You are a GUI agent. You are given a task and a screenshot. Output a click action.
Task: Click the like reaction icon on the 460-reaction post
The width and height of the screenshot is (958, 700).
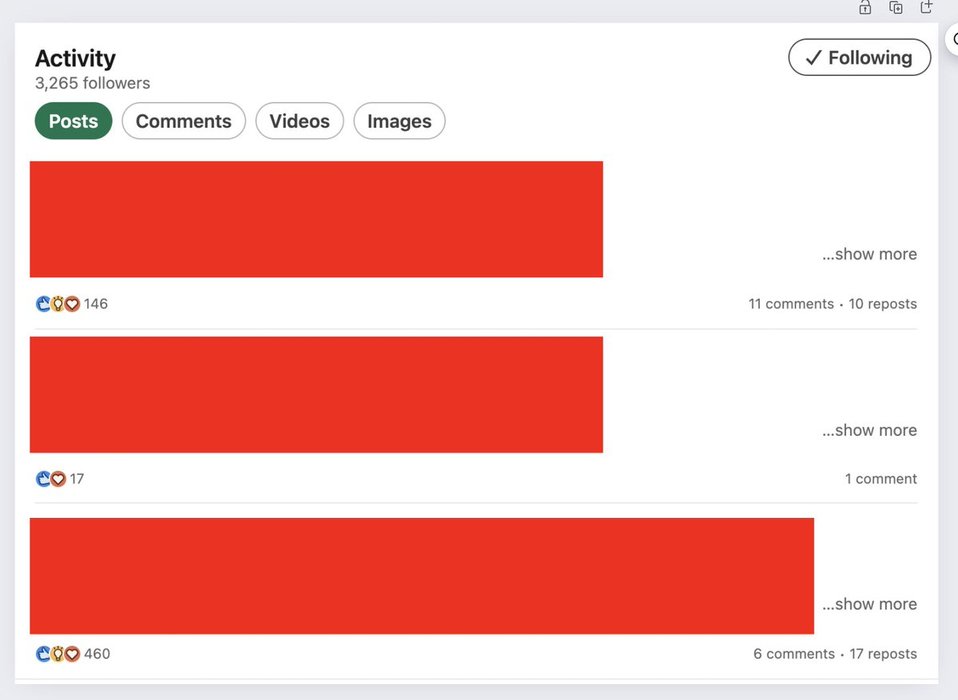click(43, 654)
